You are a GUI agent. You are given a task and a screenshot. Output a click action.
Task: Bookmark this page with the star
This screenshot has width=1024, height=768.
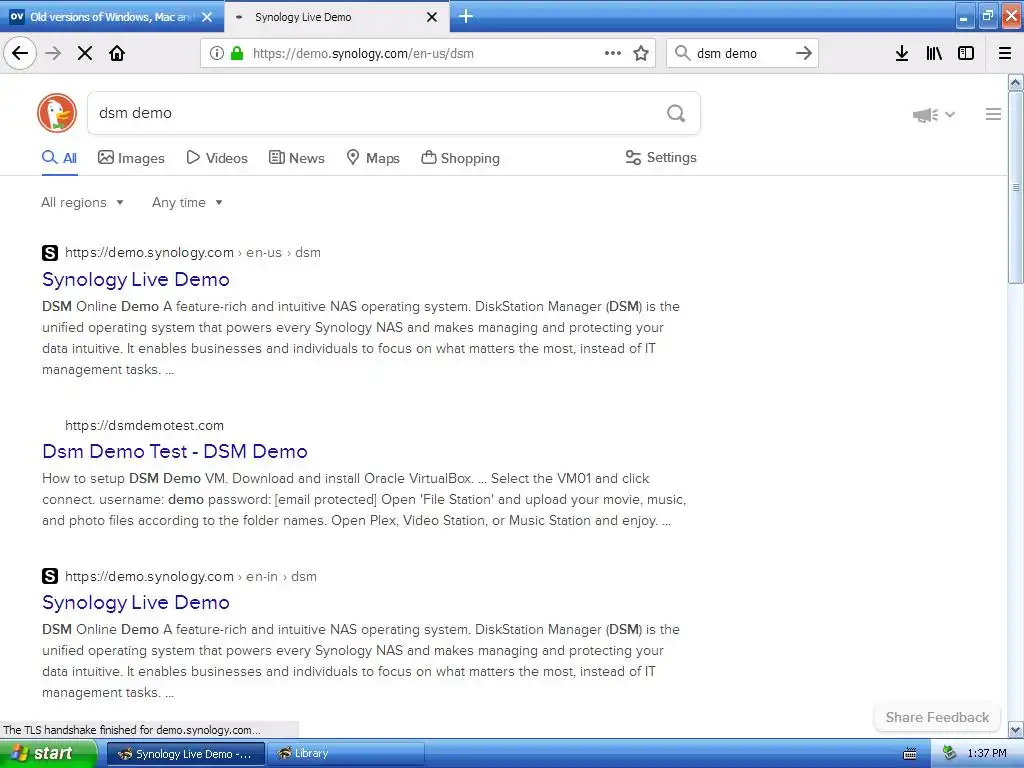(641, 53)
